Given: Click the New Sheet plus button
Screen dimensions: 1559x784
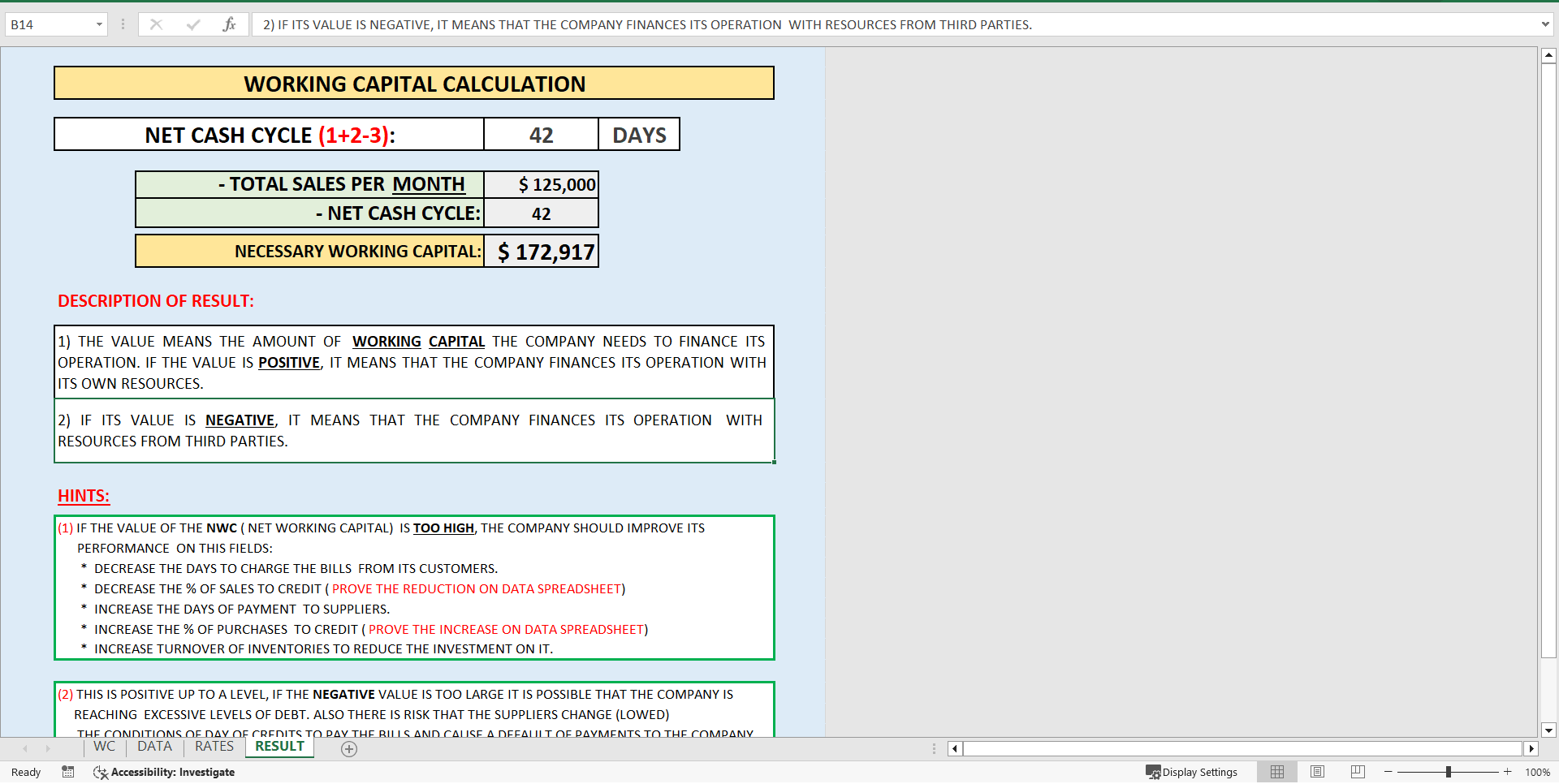Looking at the screenshot, I should (349, 748).
